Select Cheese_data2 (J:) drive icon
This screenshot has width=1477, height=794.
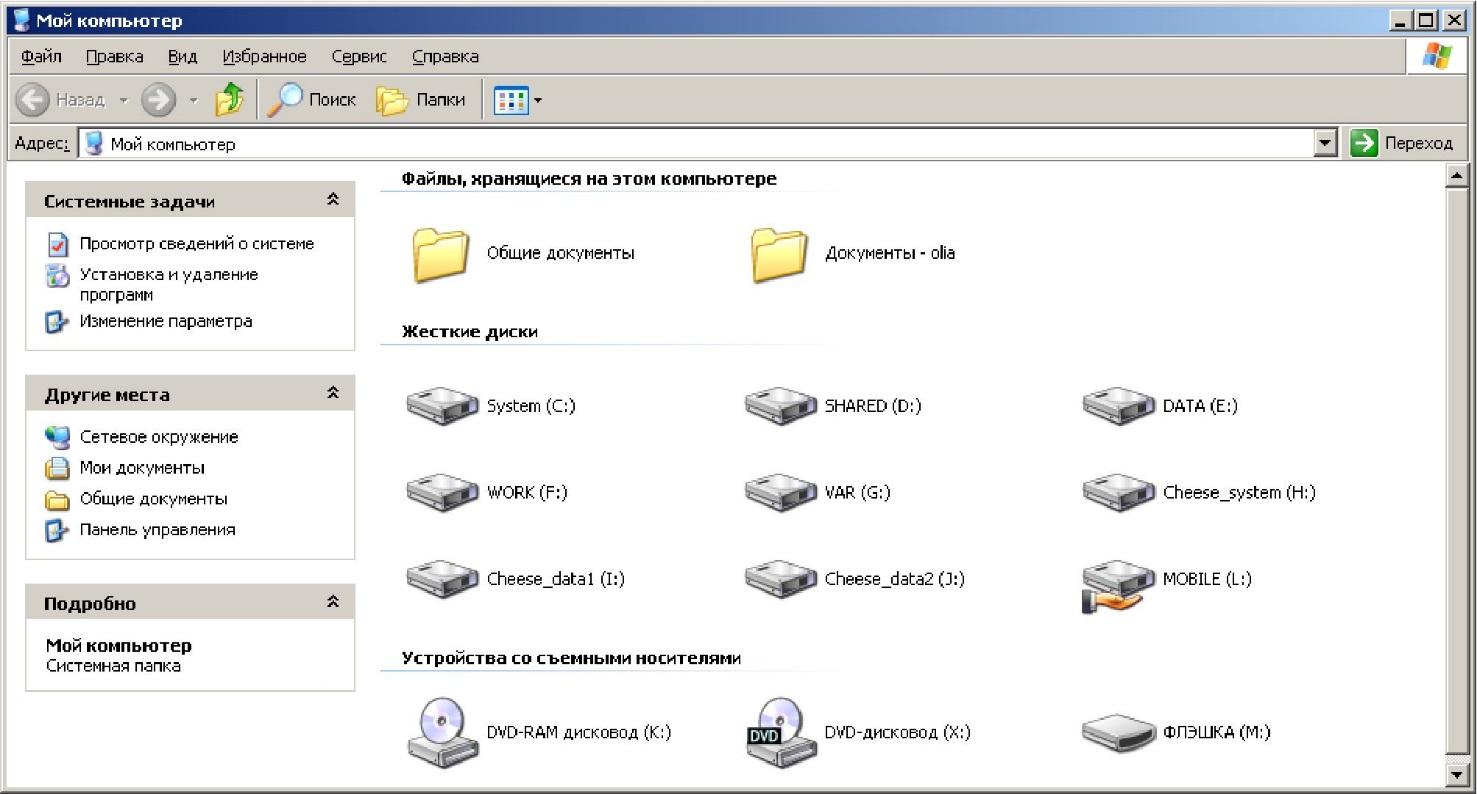tap(781, 579)
